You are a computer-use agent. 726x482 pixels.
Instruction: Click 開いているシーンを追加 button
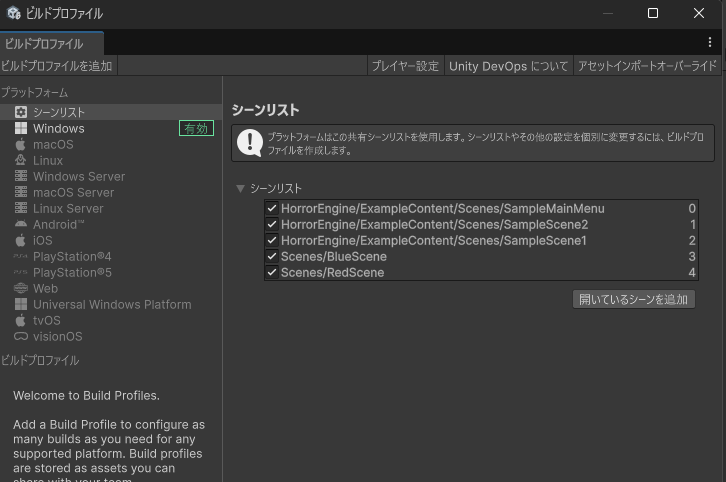pyautogui.click(x=633, y=299)
